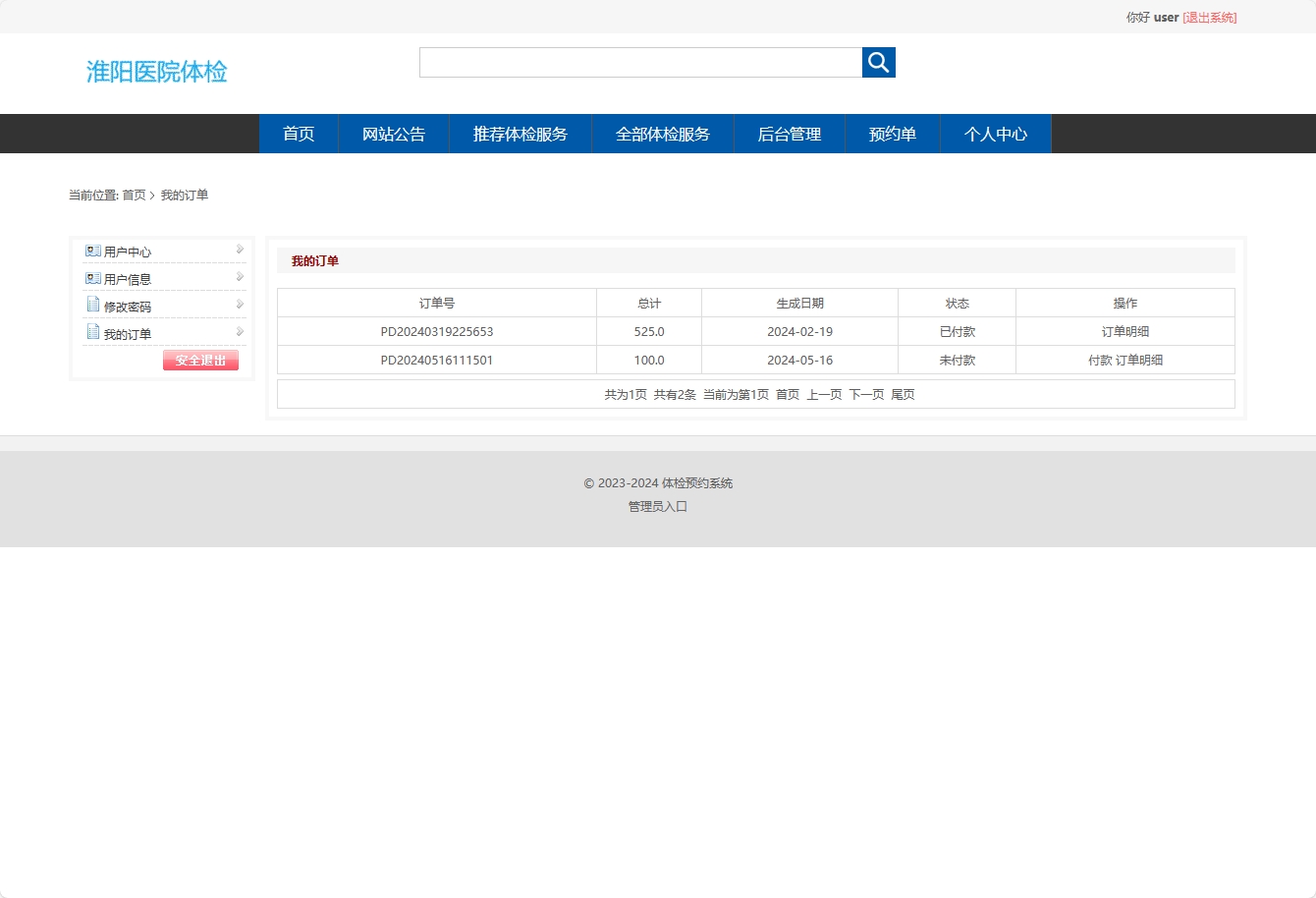Image resolution: width=1316 pixels, height=898 pixels.
Task: Click the 修改密码 document icon
Action: click(93, 305)
